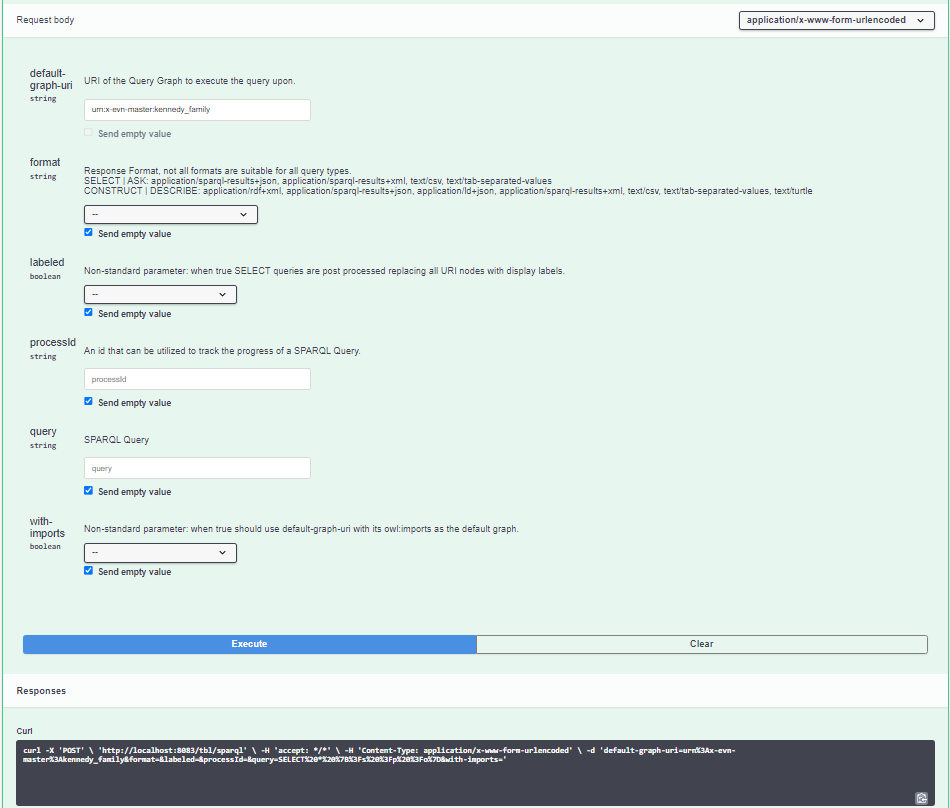The image size is (950, 808).
Task: Uncheck Send empty value under query
Action: [88, 490]
